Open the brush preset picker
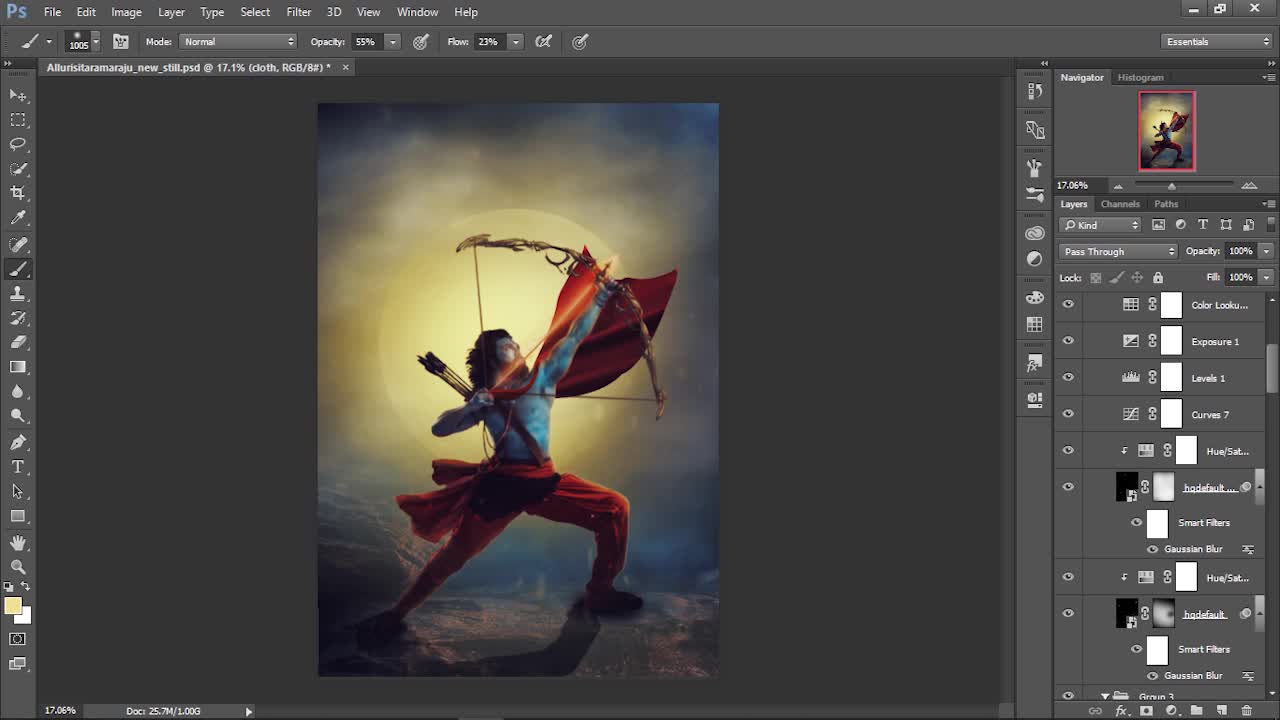The height and width of the screenshot is (720, 1280). (x=83, y=42)
